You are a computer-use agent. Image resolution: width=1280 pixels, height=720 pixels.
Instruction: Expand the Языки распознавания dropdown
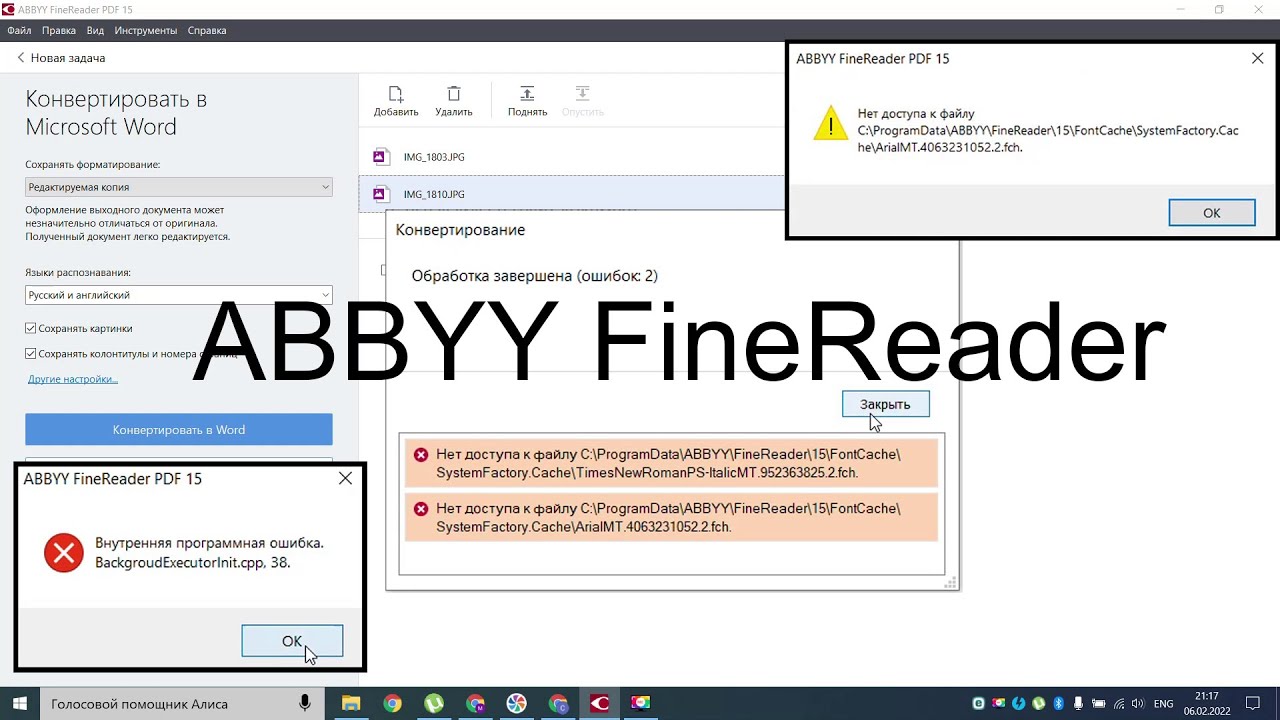(x=179, y=295)
